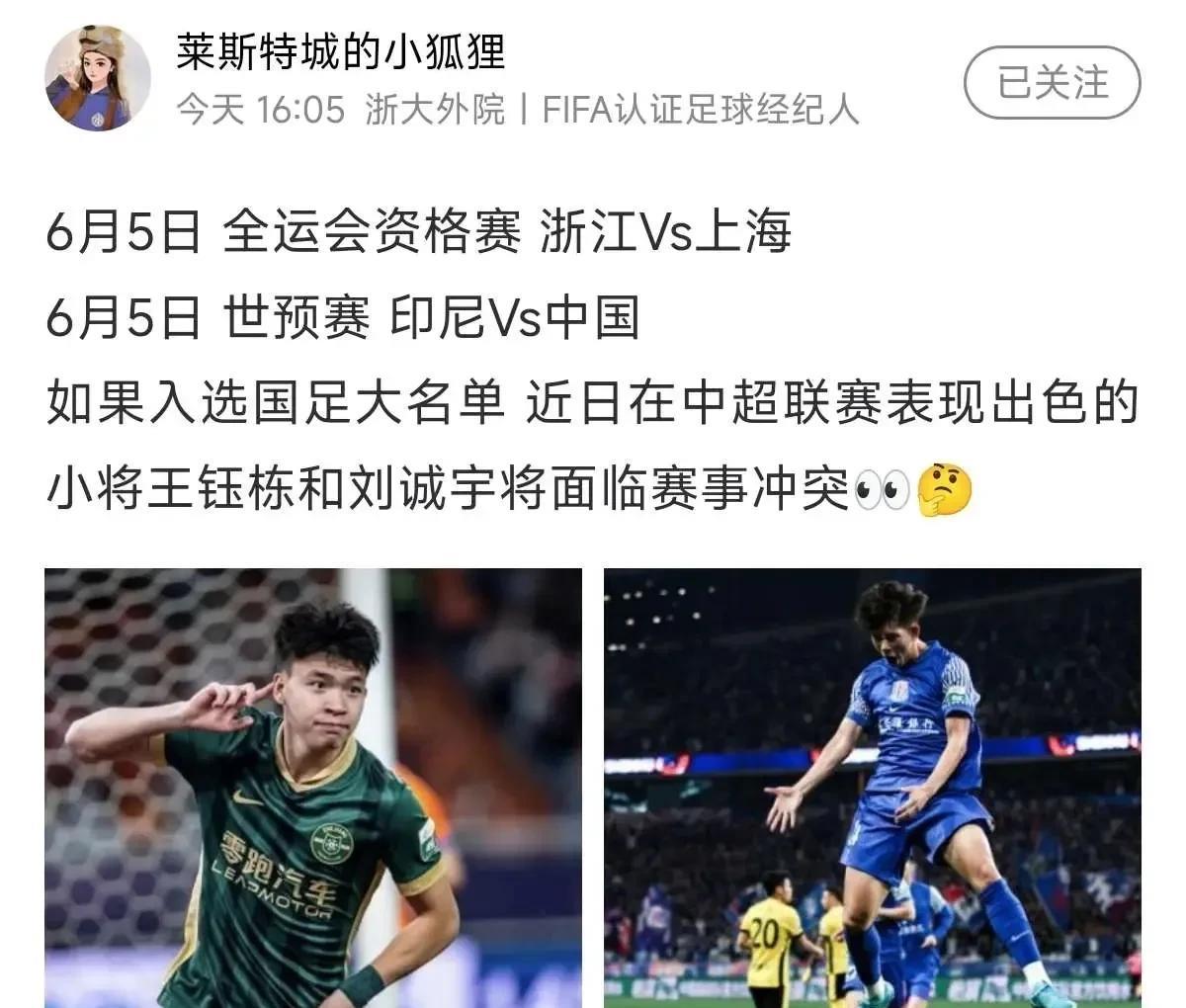Open the 莱斯特城的小狐狸 profile avatar
The height and width of the screenshot is (1008, 1186).
click(98, 78)
